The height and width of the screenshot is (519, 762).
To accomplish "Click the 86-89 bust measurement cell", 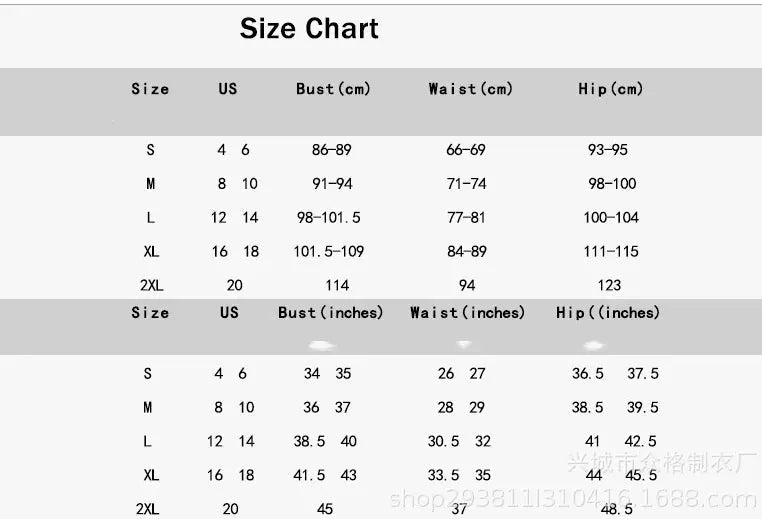I will (x=332, y=150).
